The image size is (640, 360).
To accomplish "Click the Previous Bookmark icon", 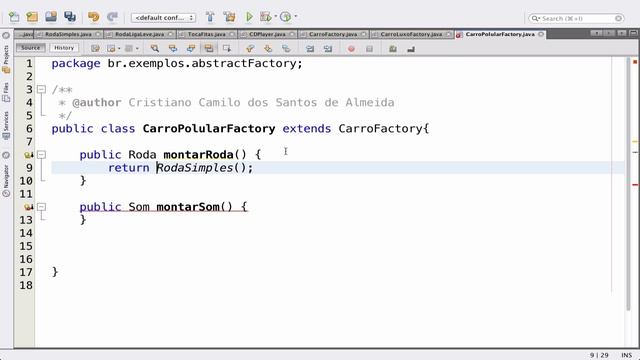I will click(250, 49).
